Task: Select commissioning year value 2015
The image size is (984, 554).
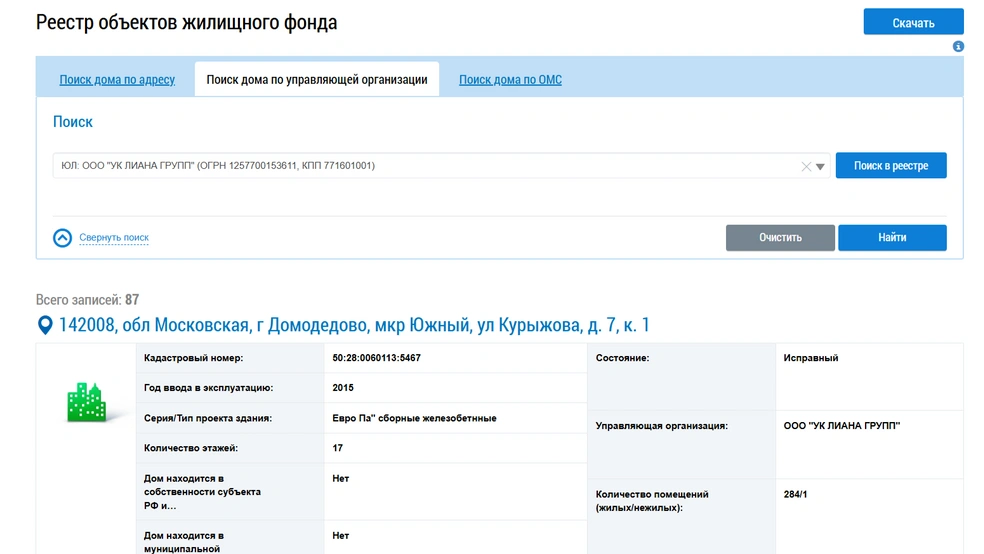Action: [343, 388]
